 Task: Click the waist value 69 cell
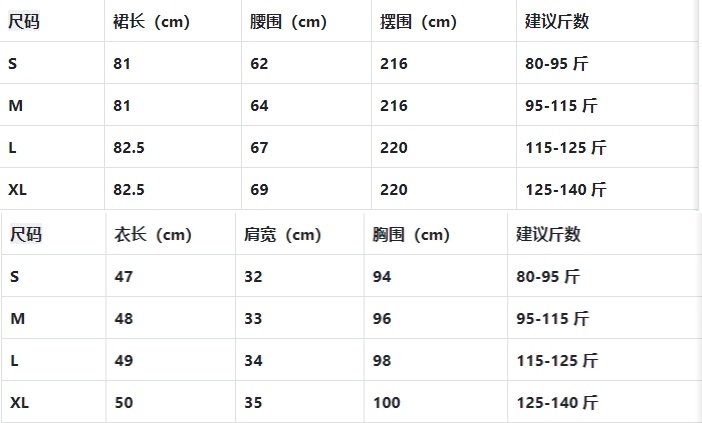[259, 190]
